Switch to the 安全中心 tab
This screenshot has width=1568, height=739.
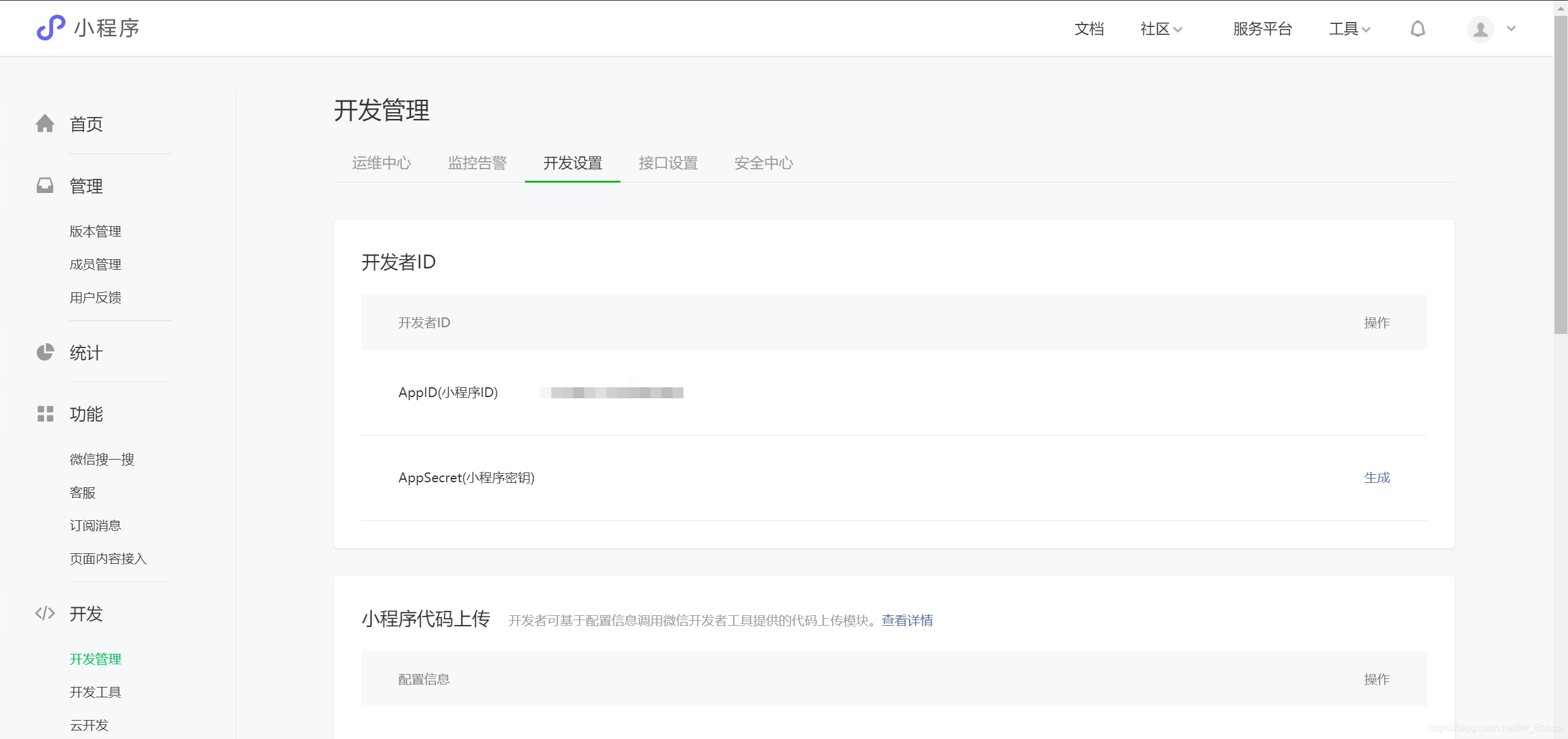click(764, 163)
